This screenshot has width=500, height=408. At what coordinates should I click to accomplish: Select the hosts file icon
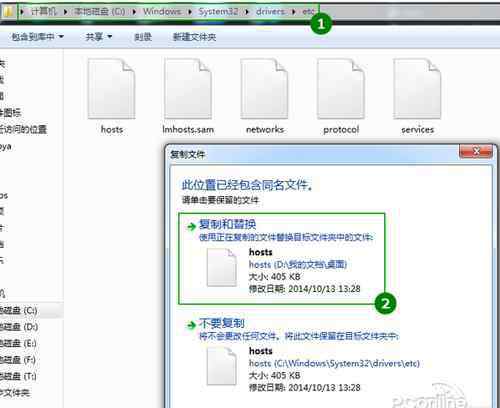pos(112,89)
